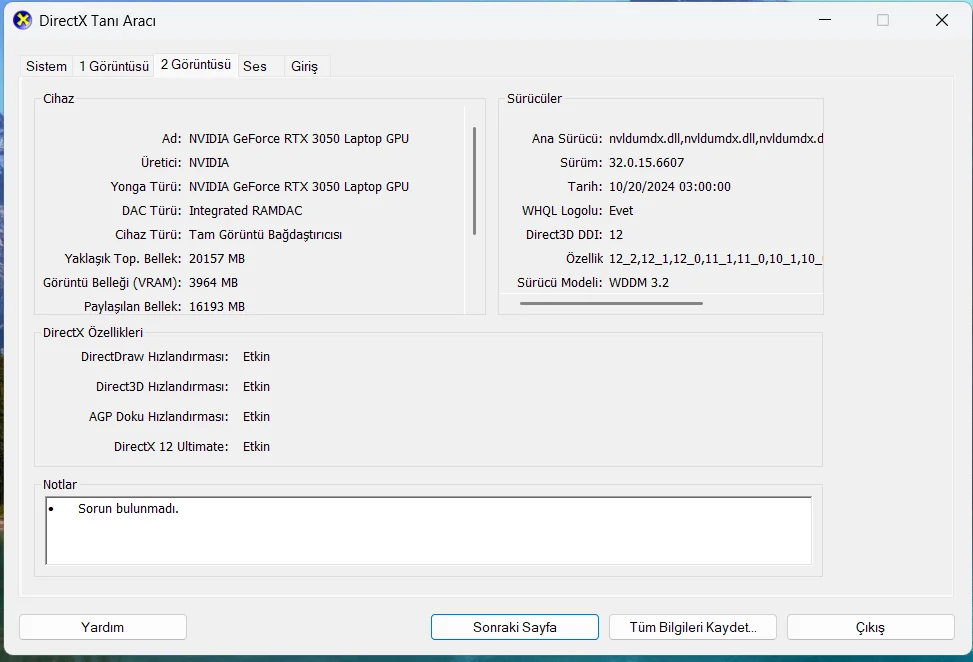The width and height of the screenshot is (973, 662).
Task: Click Etkin next to DirectX 12 Ultimate
Action: [x=256, y=447]
